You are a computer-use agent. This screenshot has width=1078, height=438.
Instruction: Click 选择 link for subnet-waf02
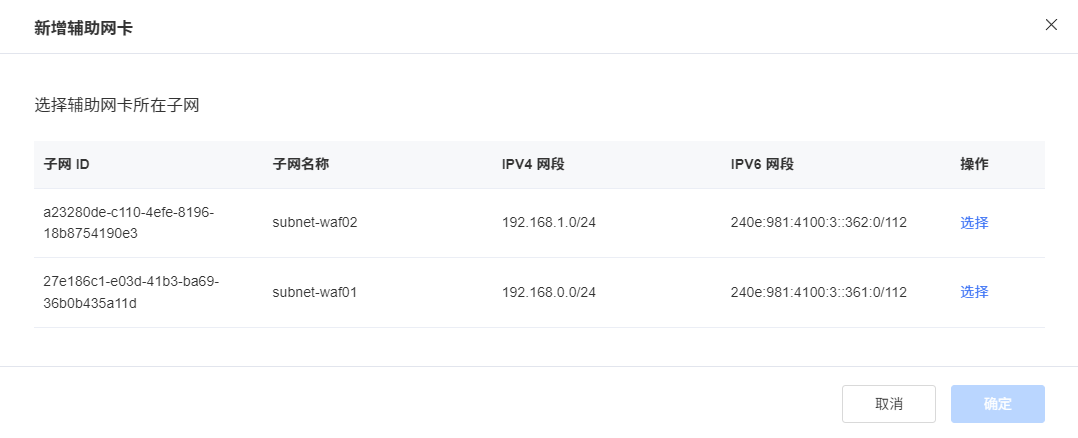pyautogui.click(x=974, y=223)
